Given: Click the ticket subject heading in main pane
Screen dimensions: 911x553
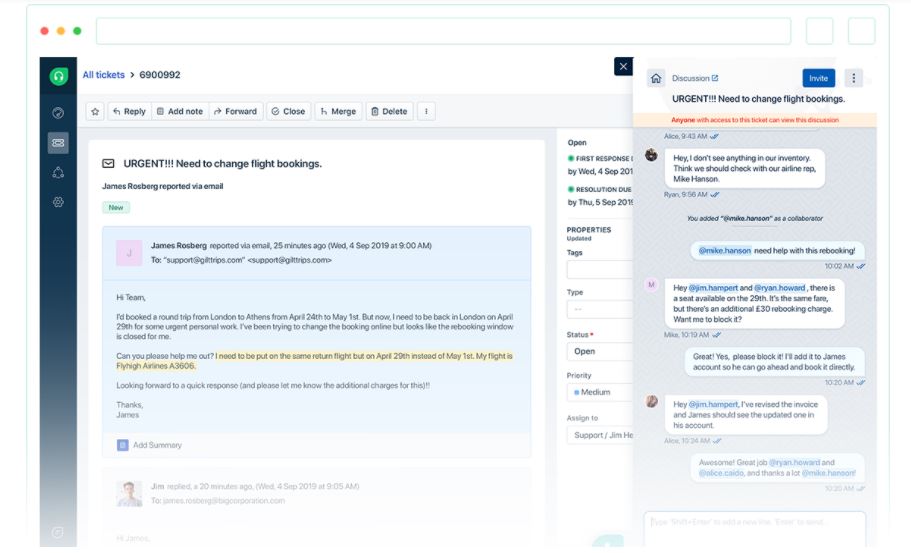Looking at the screenshot, I should 223,164.
